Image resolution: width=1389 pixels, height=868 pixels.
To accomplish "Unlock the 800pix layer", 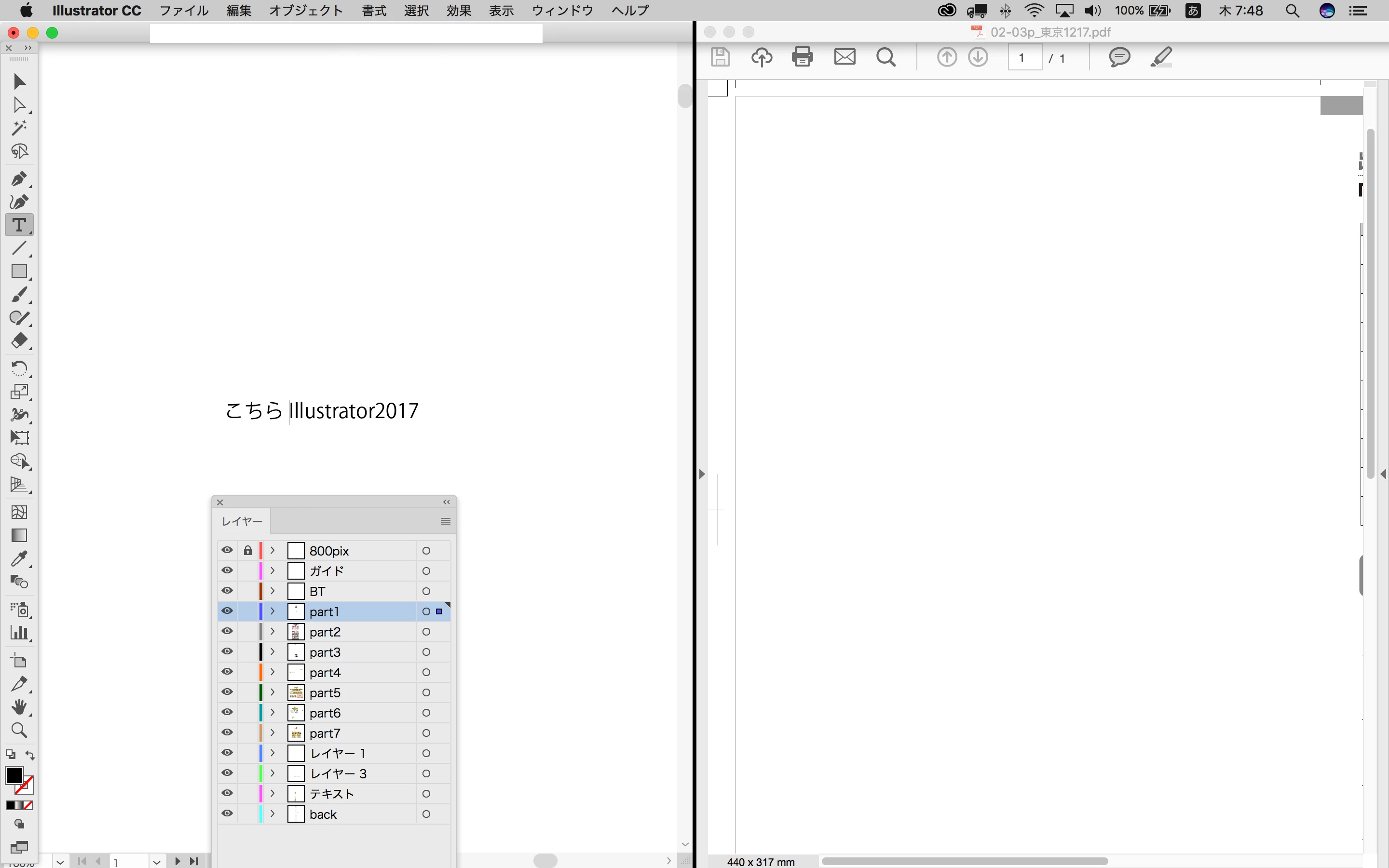I will (247, 551).
